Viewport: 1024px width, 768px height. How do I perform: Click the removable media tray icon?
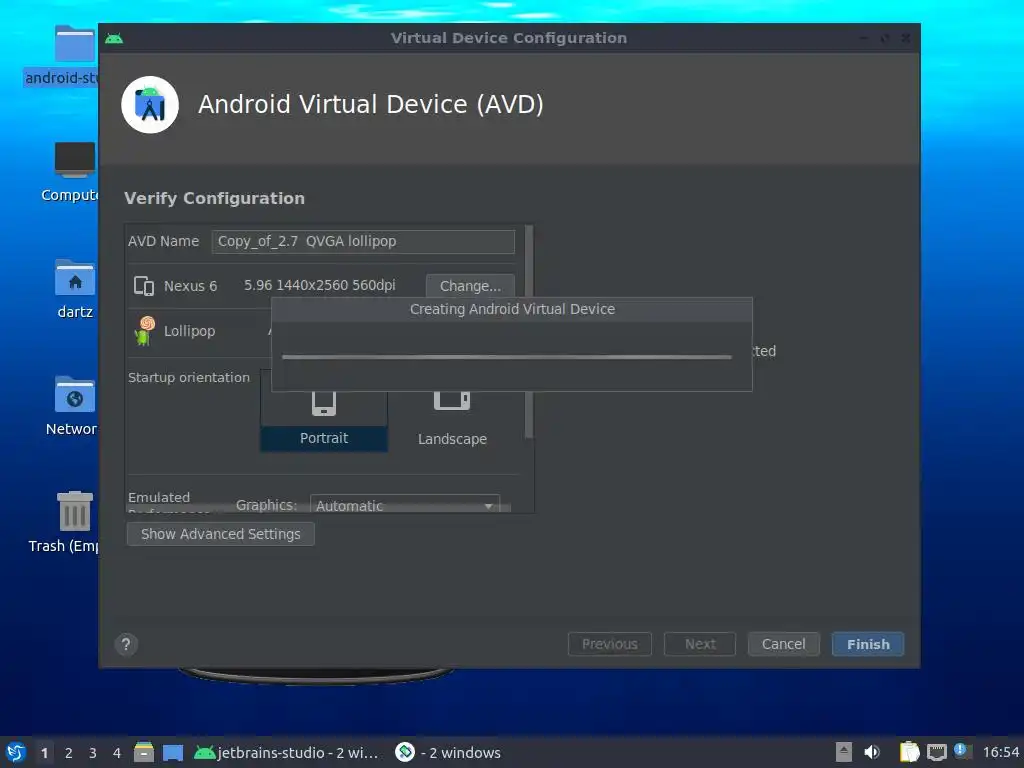(x=844, y=752)
